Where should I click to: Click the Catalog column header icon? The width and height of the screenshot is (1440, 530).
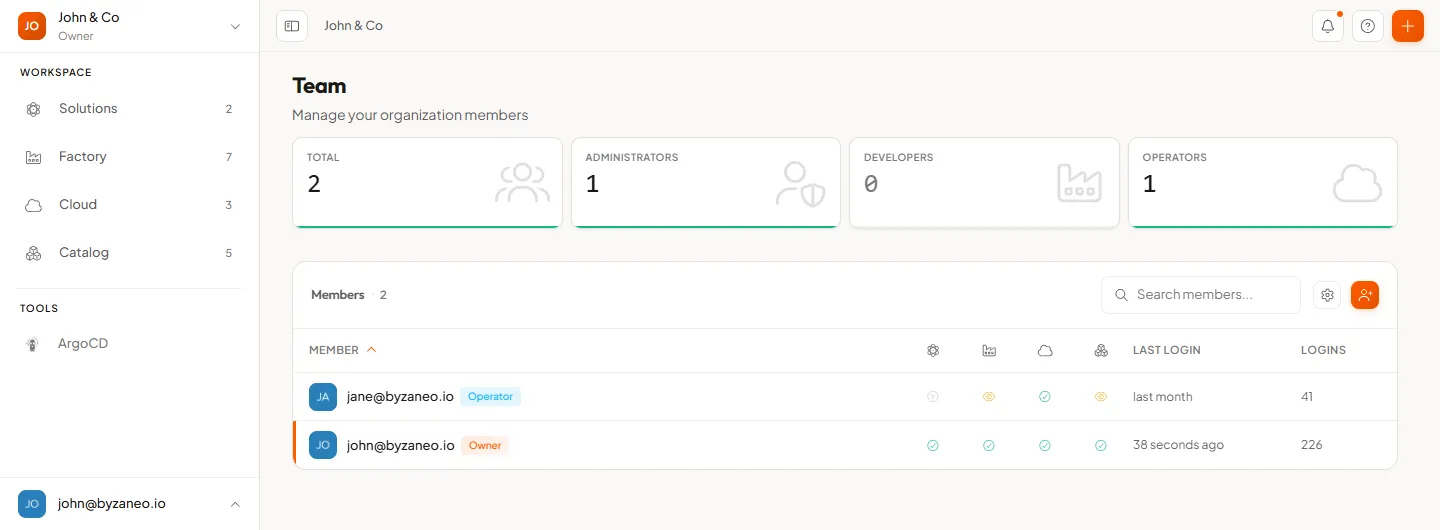[x=1101, y=351]
